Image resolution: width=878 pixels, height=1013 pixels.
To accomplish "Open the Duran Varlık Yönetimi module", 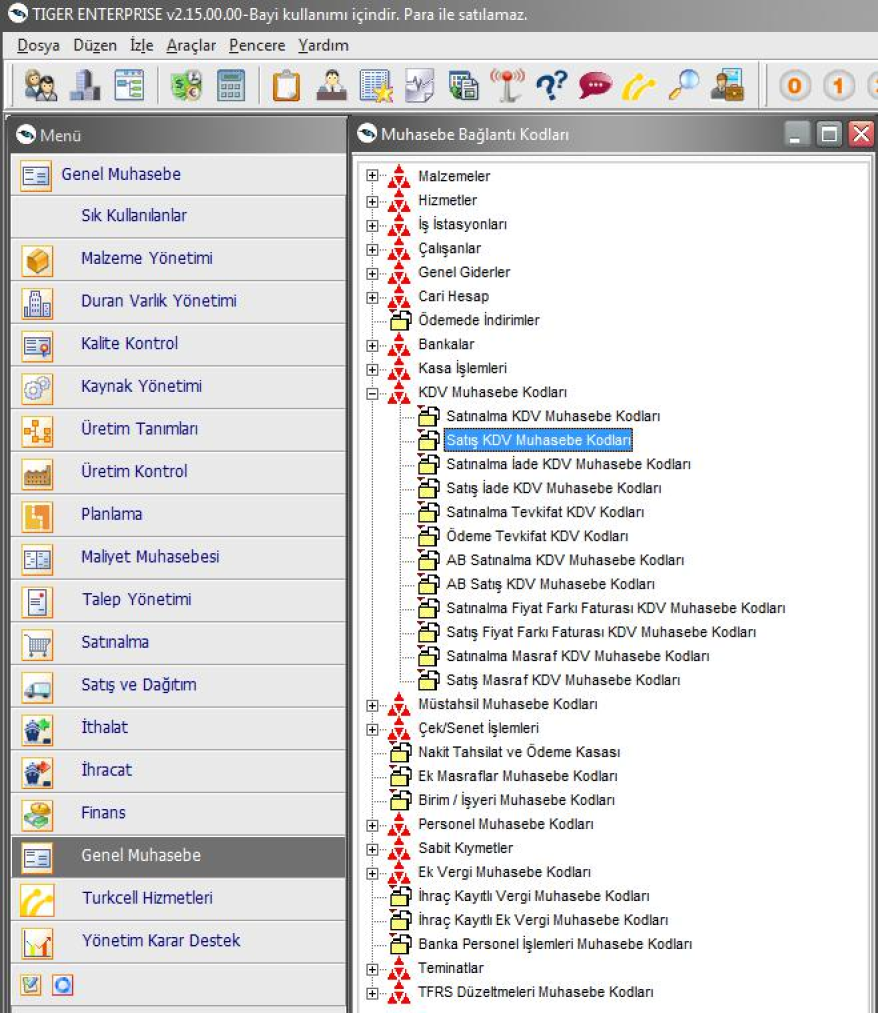I will pyautogui.click(x=178, y=302).
